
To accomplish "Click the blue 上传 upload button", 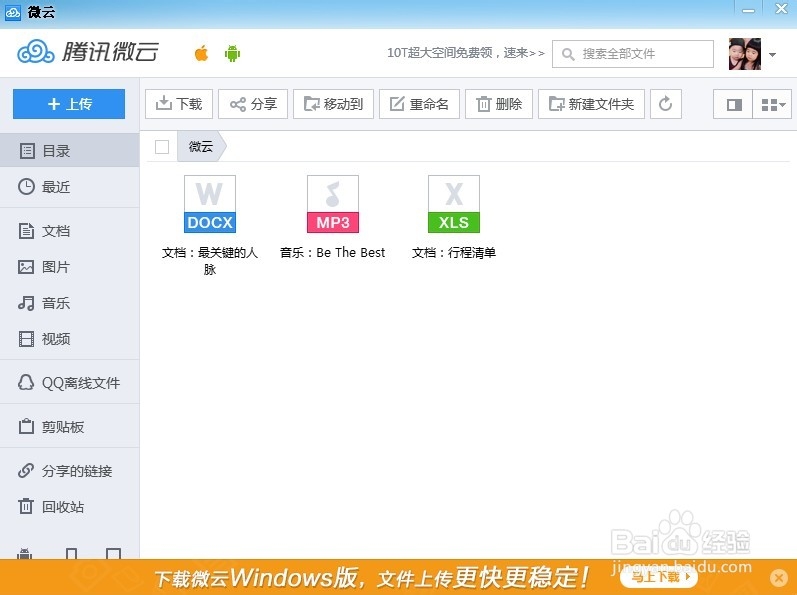I will click(x=69, y=104).
